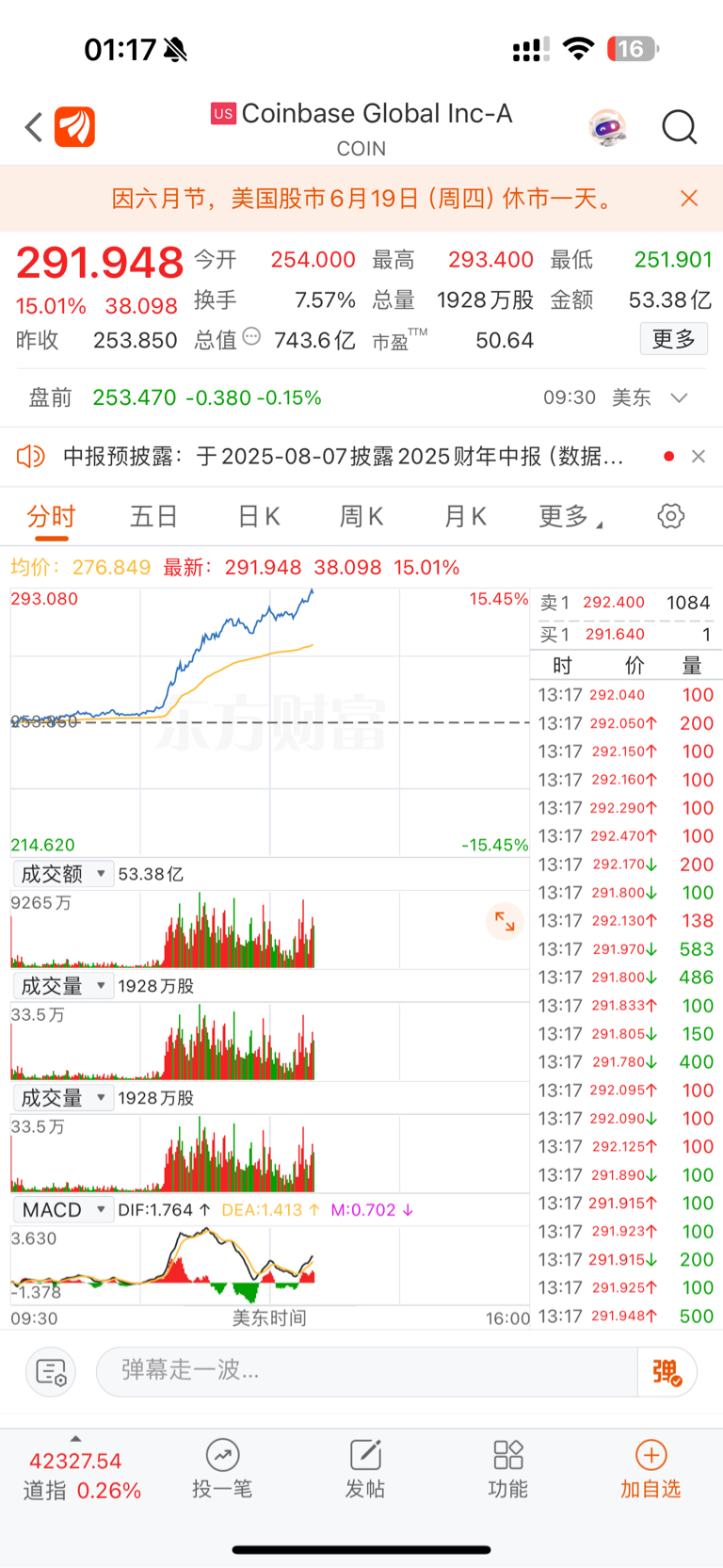723x1568 pixels.
Task: Switch to the 月K tab
Action: click(465, 516)
